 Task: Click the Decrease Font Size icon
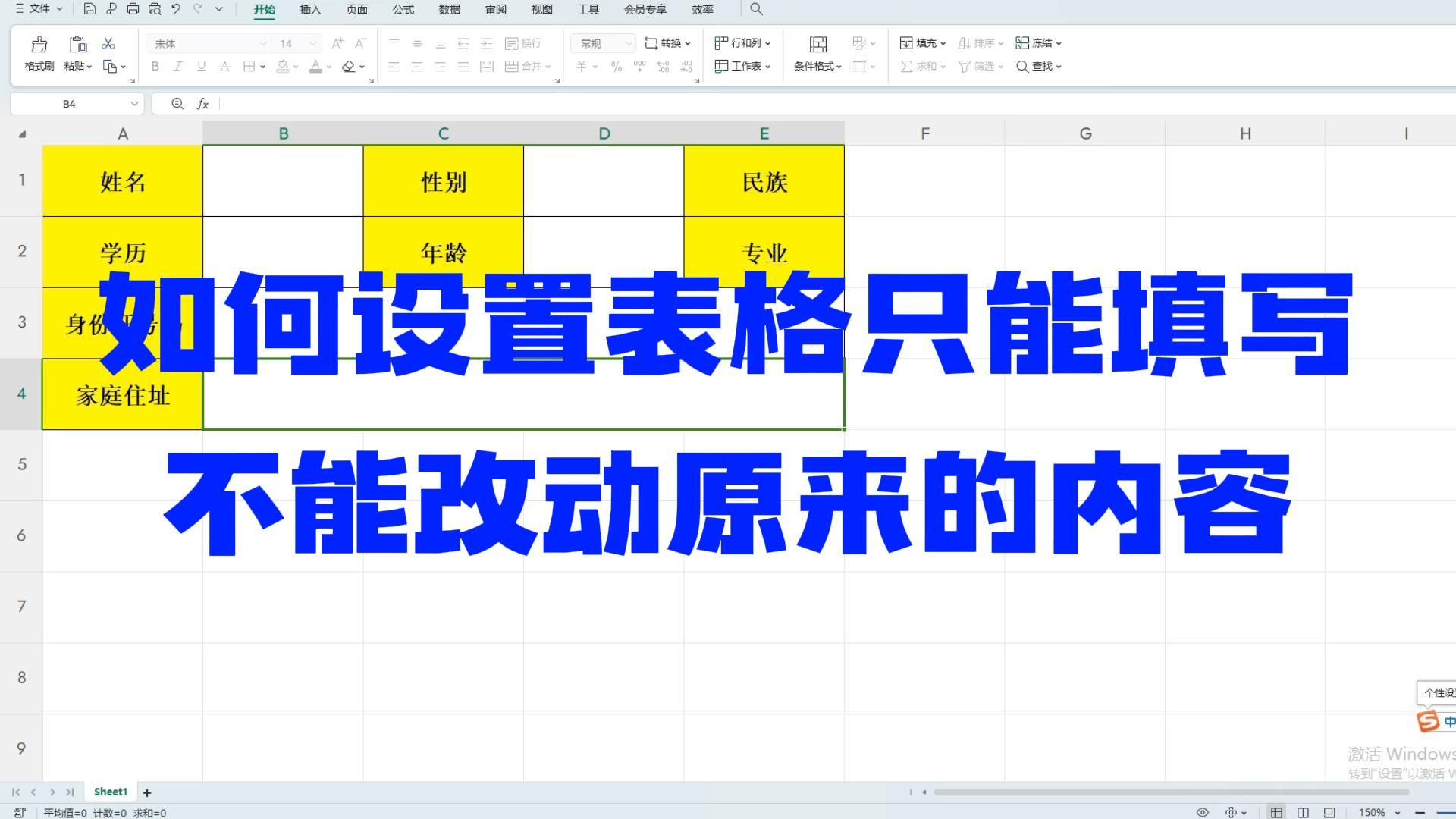click(x=361, y=43)
